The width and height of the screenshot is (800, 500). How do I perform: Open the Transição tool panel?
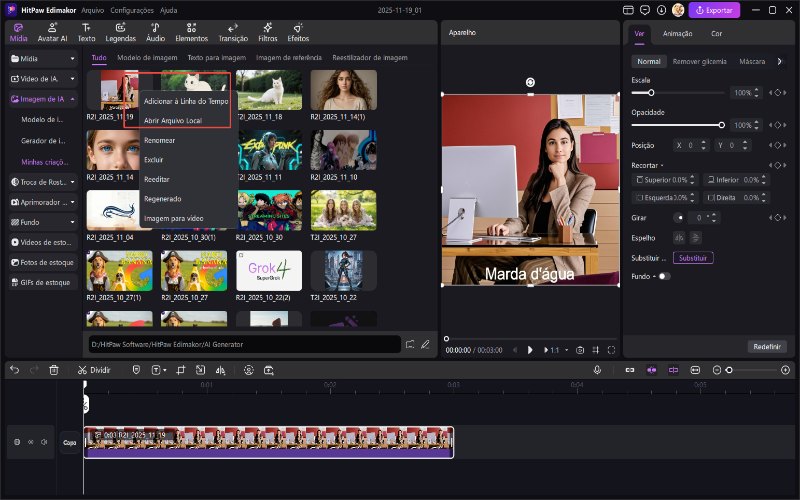tap(233, 32)
